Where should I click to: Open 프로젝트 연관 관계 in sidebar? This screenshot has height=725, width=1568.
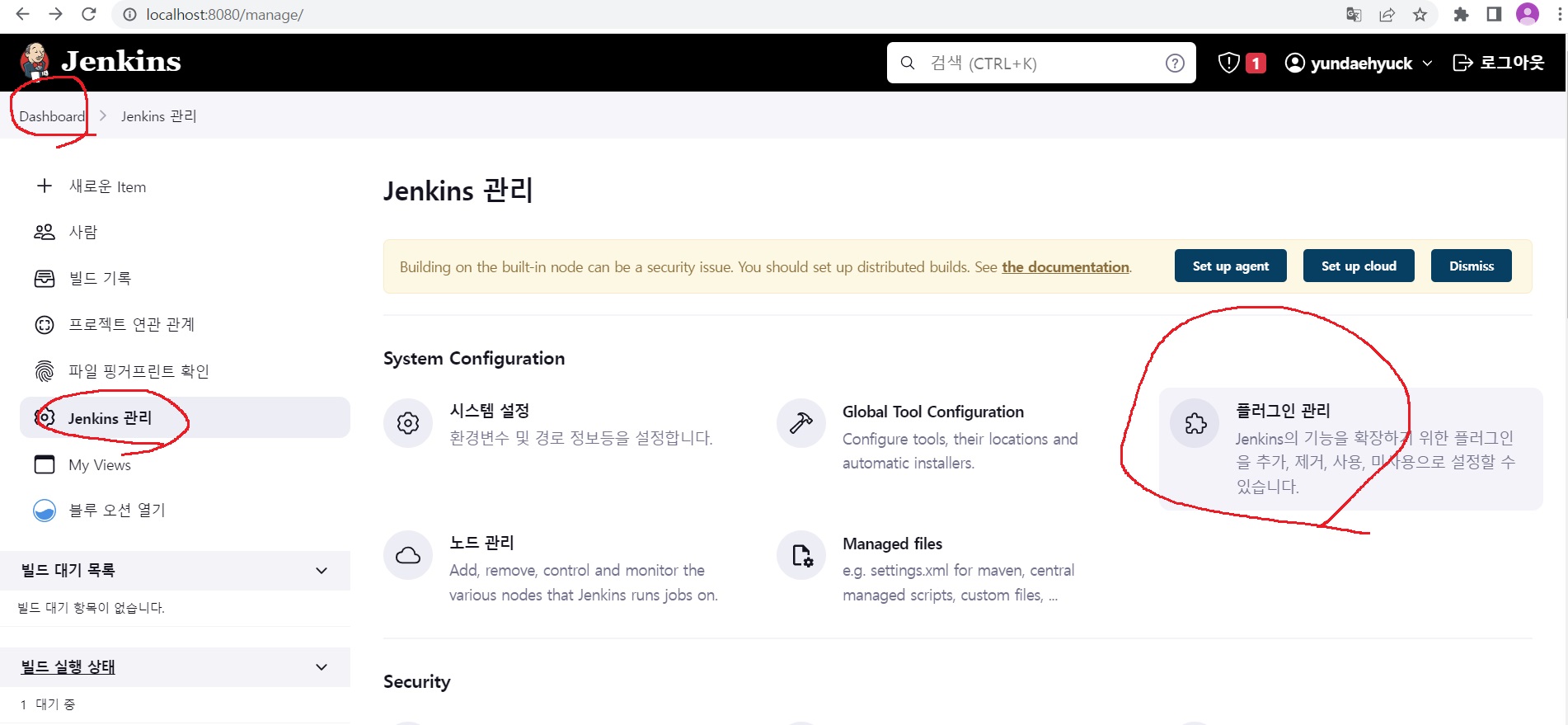click(185, 325)
